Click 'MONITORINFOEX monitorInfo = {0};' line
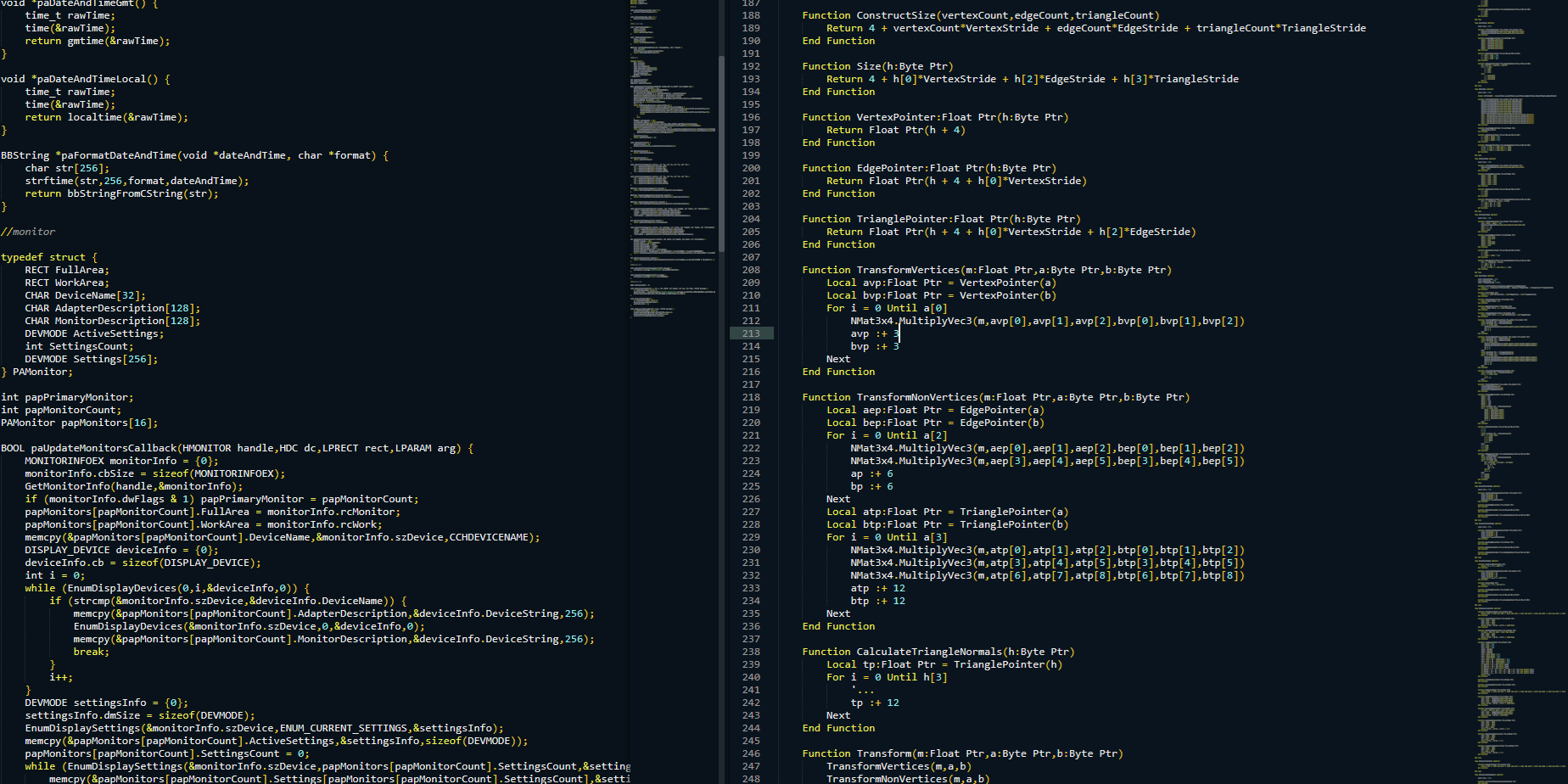The image size is (1568, 784). (122, 461)
